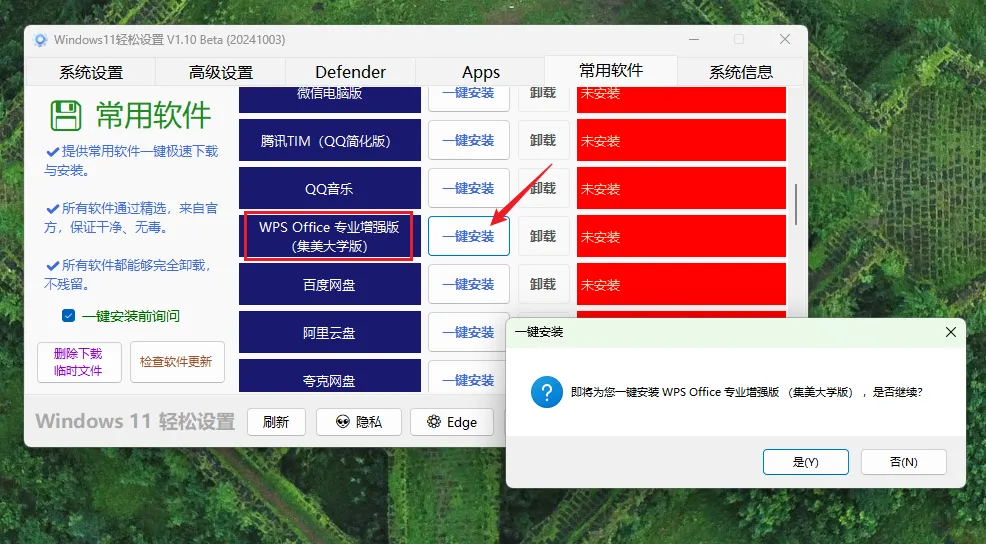The height and width of the screenshot is (544, 986).
Task: Select the 腾讯TIM（QQ简化版）label
Action: coord(330,140)
